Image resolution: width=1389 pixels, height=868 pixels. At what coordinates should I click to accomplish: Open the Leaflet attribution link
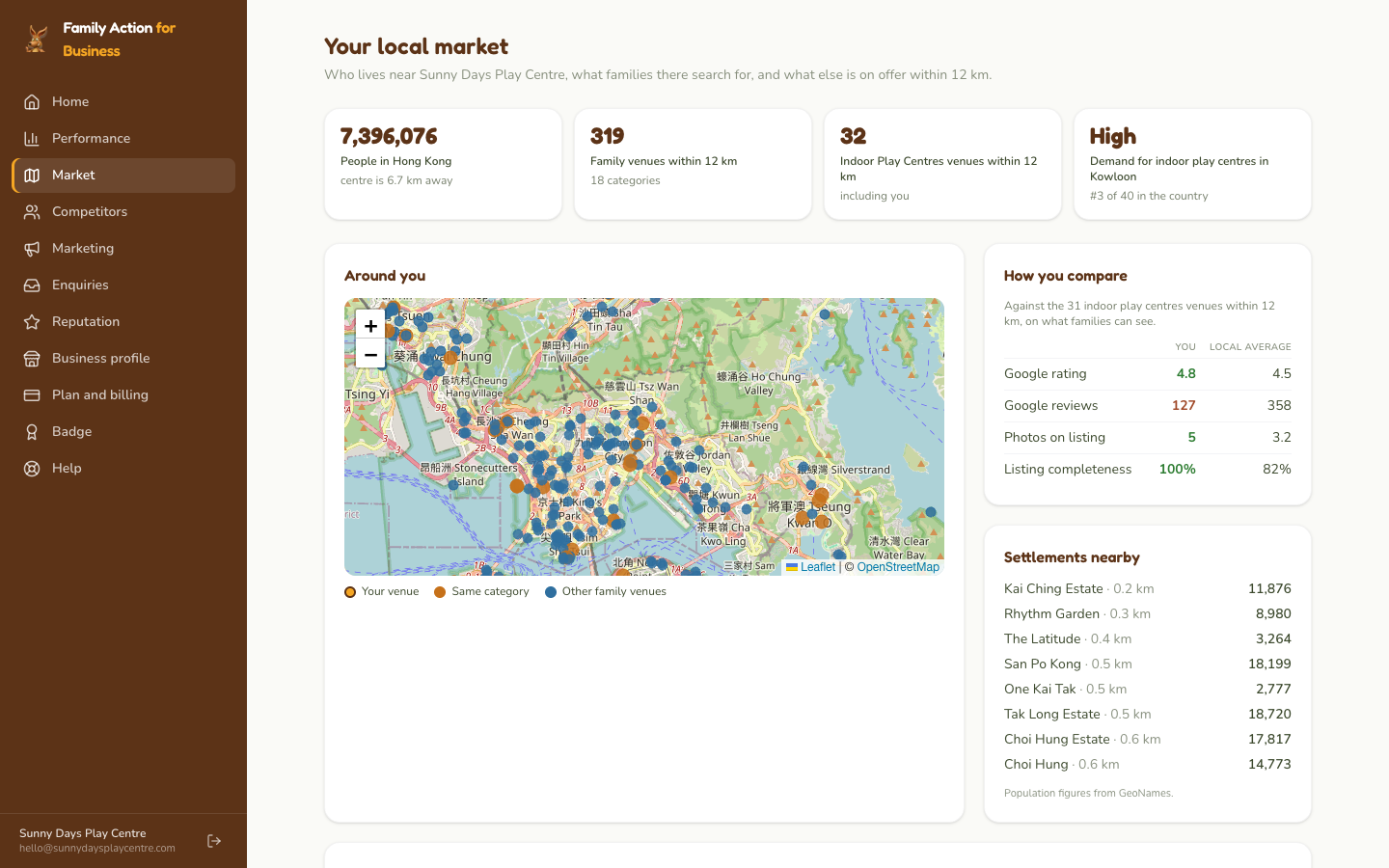click(811, 567)
